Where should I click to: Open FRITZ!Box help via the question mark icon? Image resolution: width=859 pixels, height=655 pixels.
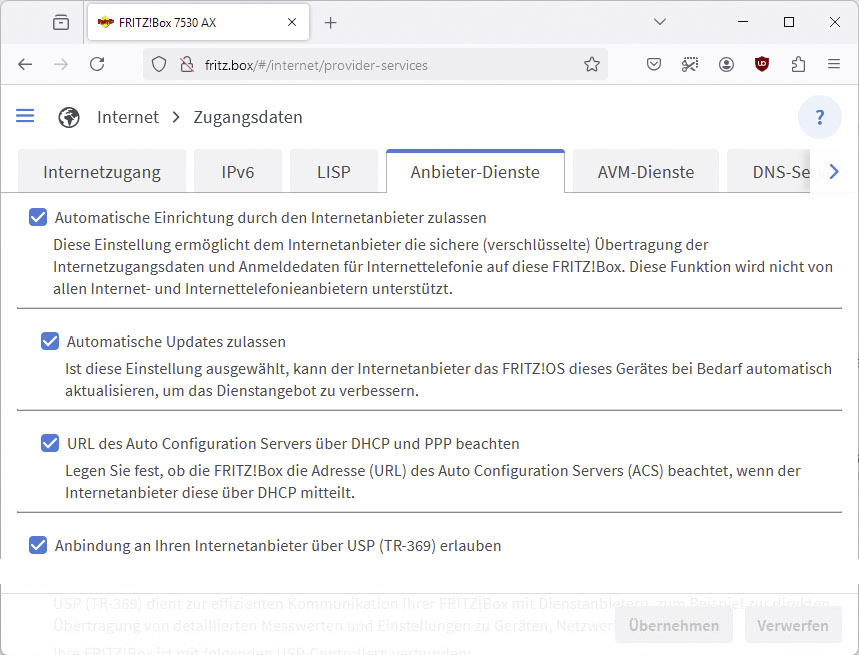click(820, 117)
